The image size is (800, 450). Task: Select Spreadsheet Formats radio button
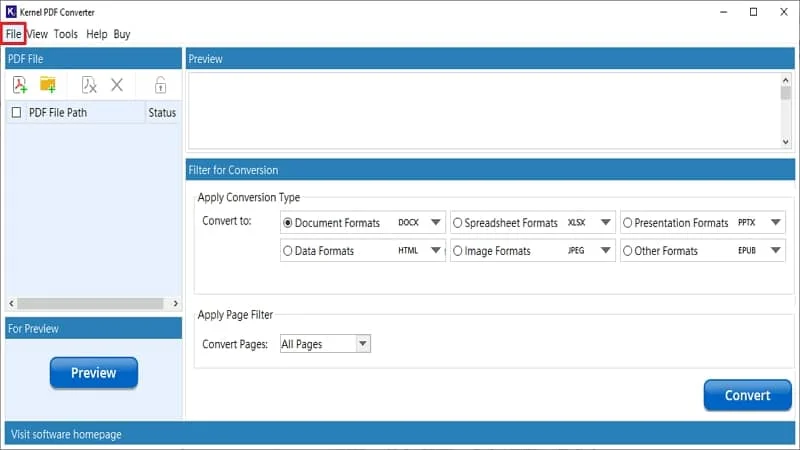[458, 223]
